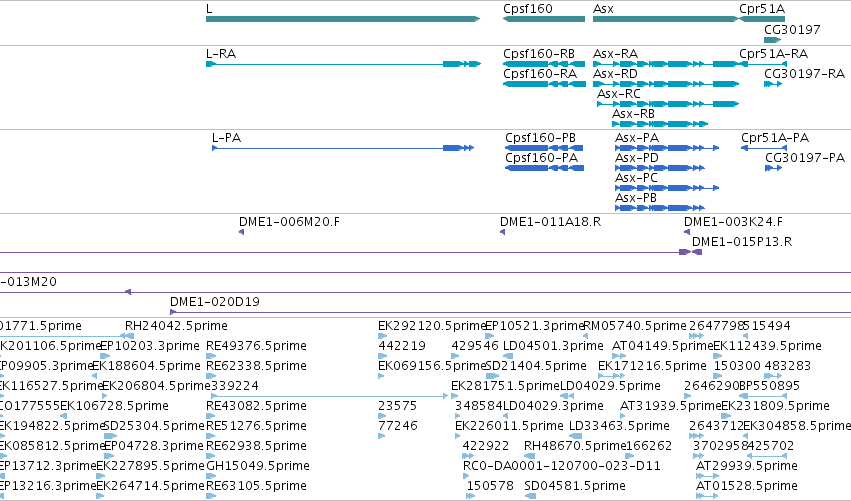Screen dimensions: 851x501
Task: Click EST LD04501.3prime
Action: tap(553, 346)
